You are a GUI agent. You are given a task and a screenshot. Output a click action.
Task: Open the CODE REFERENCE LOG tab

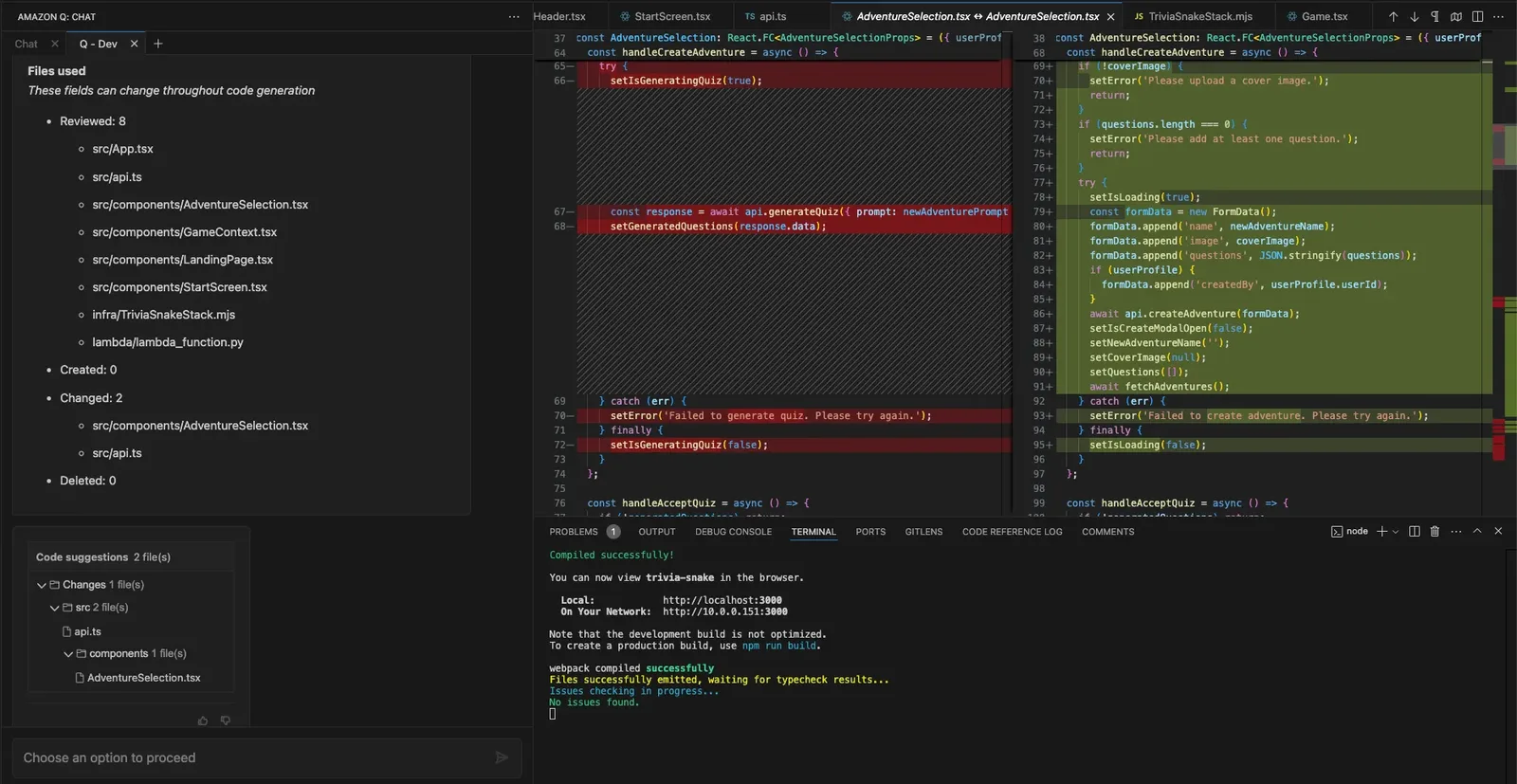(x=1012, y=532)
